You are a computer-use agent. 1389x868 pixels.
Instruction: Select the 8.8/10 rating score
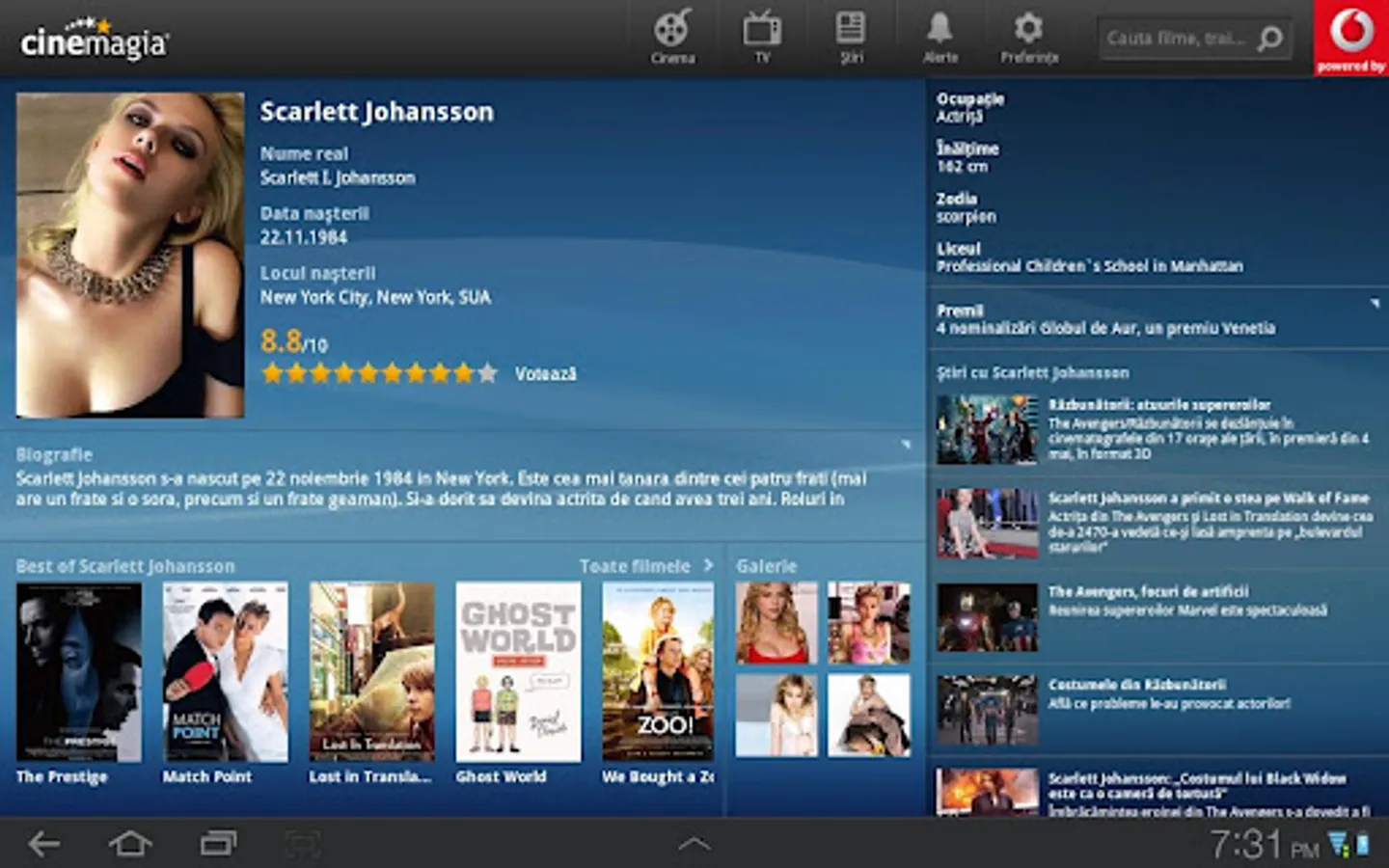[x=294, y=341]
